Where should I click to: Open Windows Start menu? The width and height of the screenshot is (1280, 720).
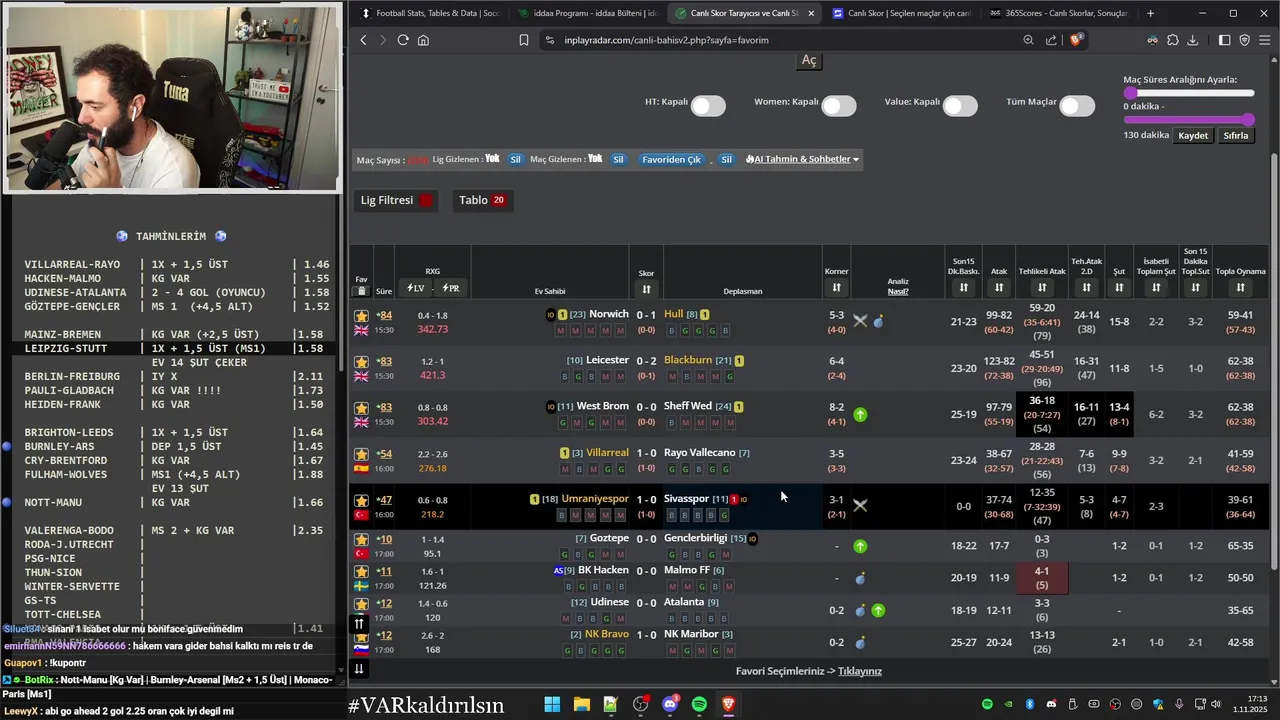(x=552, y=705)
